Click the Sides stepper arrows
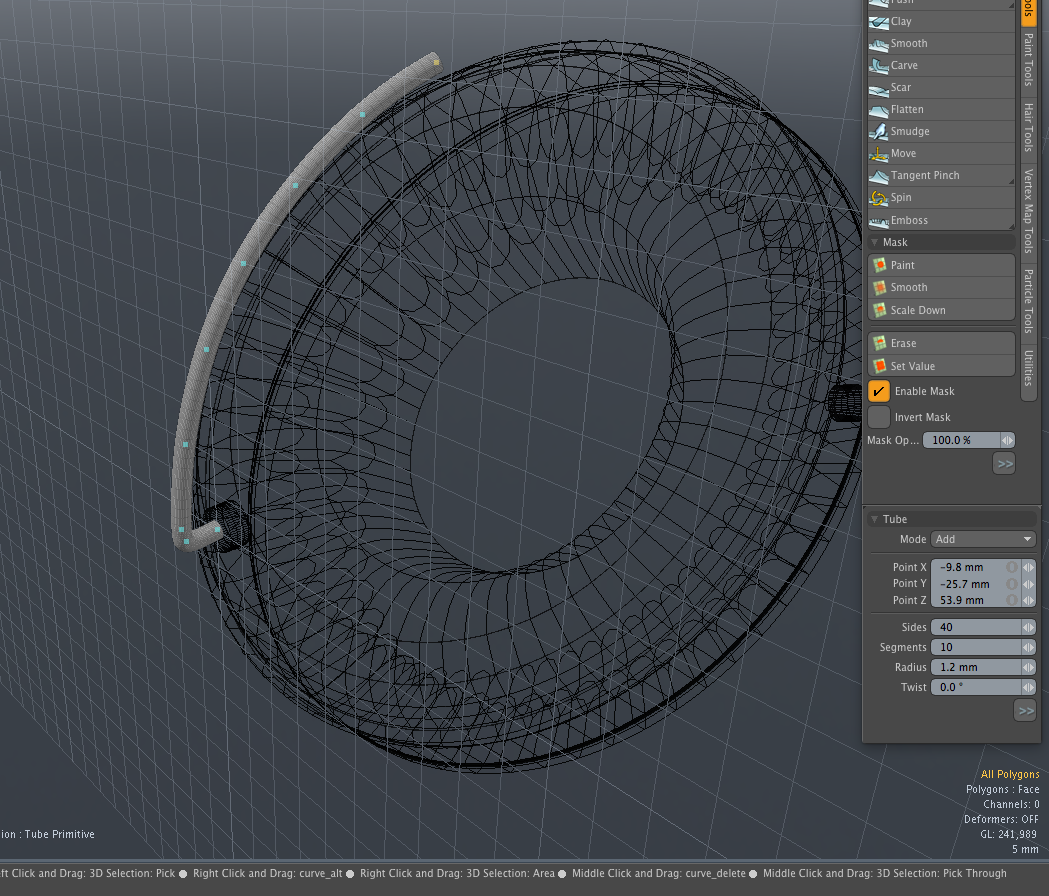Image resolution: width=1049 pixels, height=896 pixels. click(1029, 628)
